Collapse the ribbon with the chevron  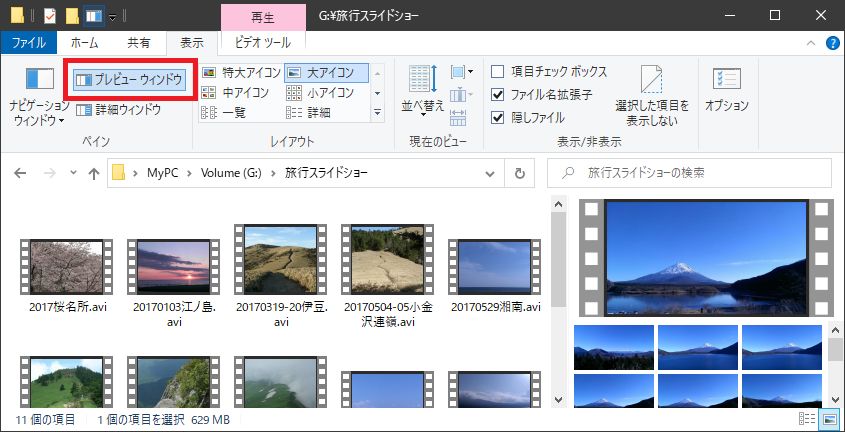coord(811,44)
